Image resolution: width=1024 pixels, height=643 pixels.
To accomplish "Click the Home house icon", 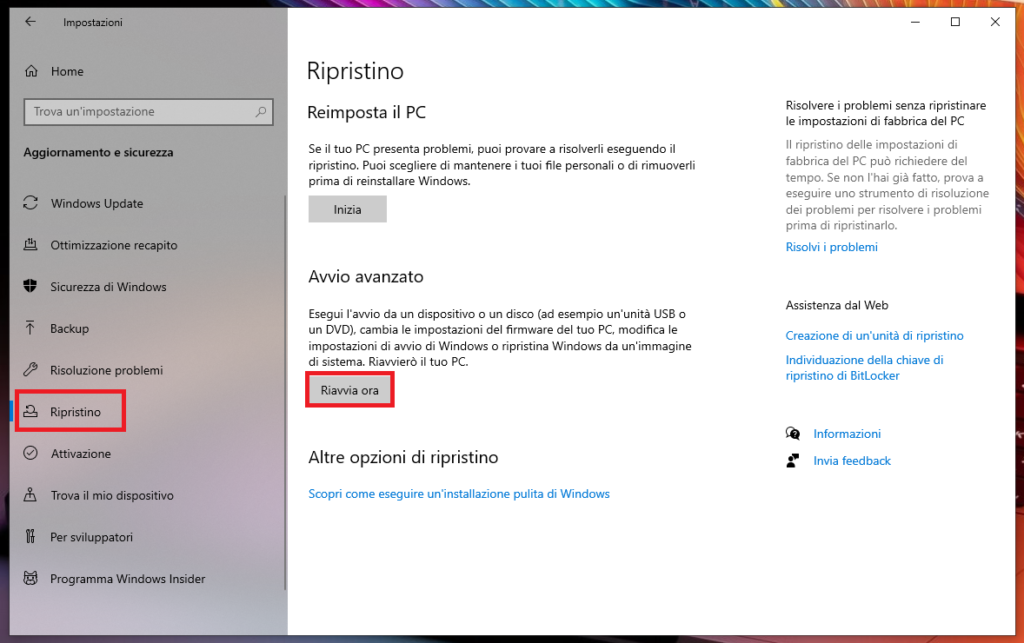I will pos(31,71).
